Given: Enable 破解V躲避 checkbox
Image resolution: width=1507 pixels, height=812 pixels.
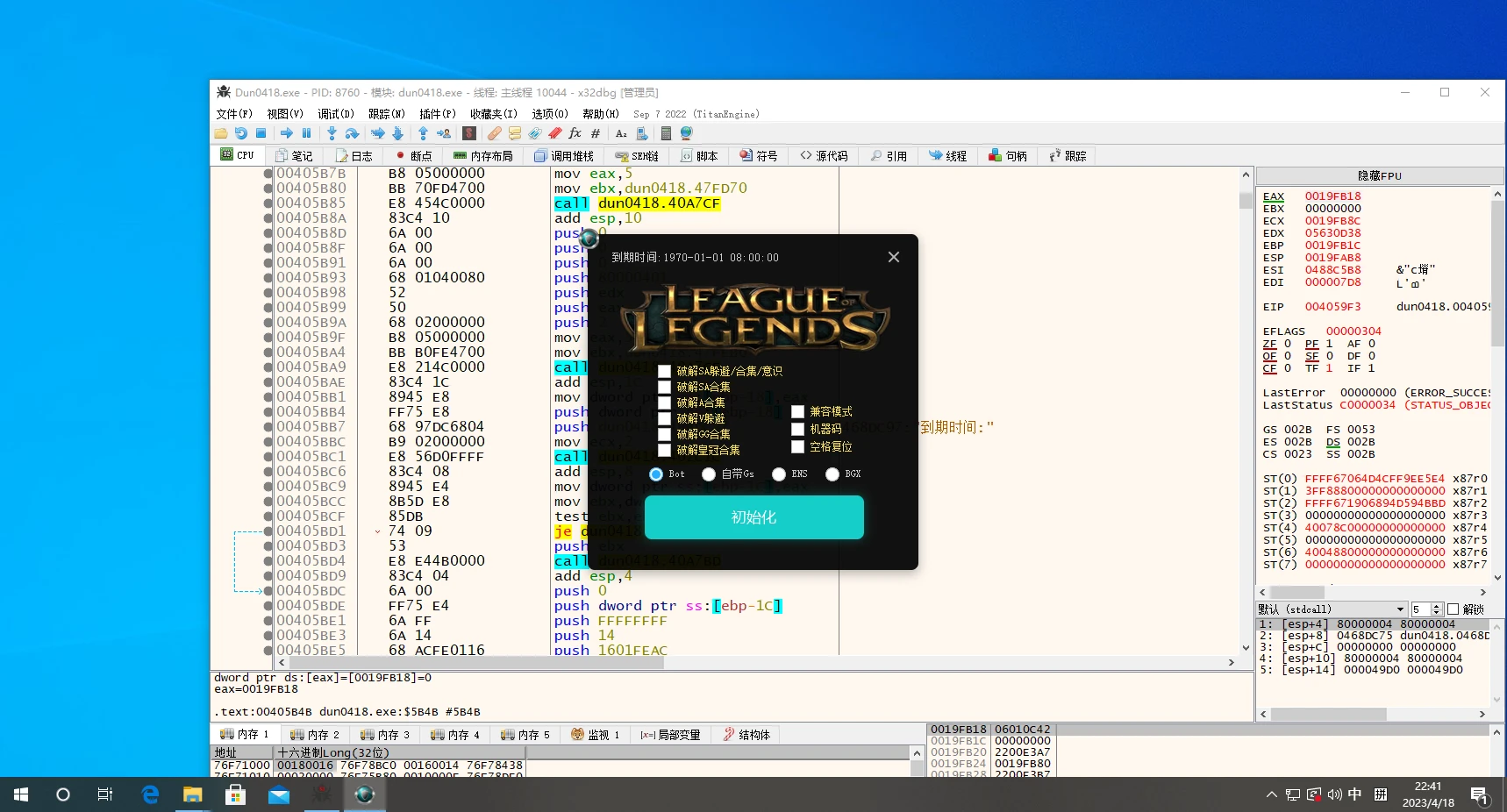Looking at the screenshot, I should [x=664, y=418].
